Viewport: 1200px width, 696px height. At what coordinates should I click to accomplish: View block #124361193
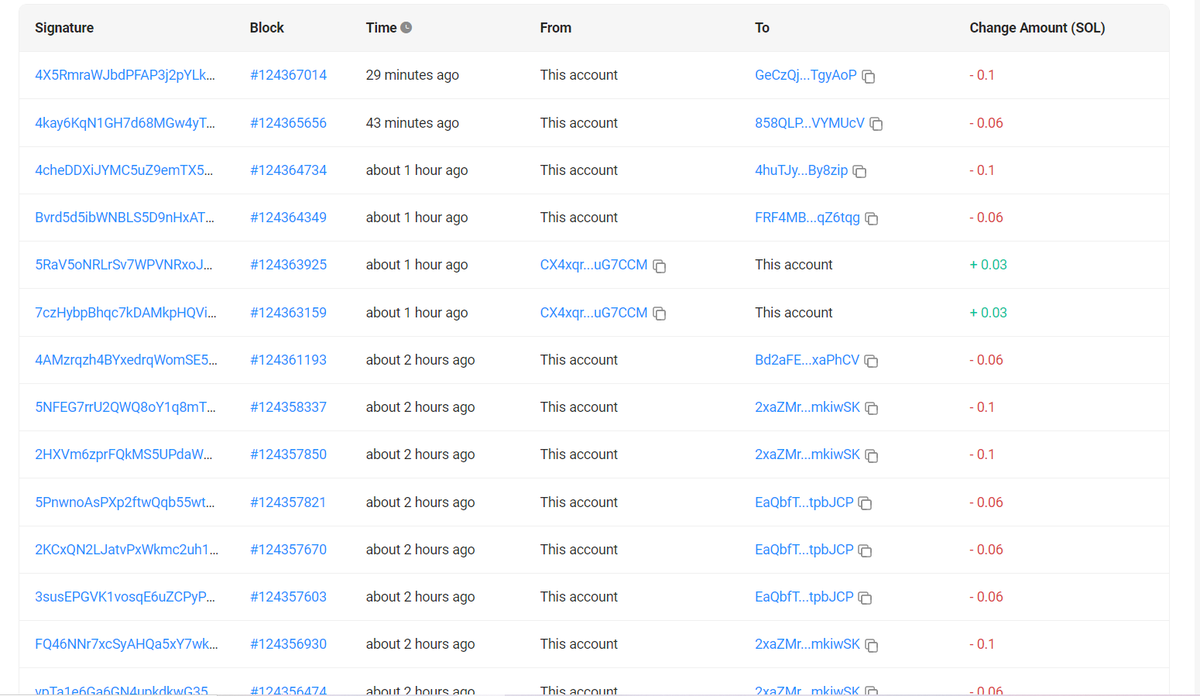coord(288,360)
